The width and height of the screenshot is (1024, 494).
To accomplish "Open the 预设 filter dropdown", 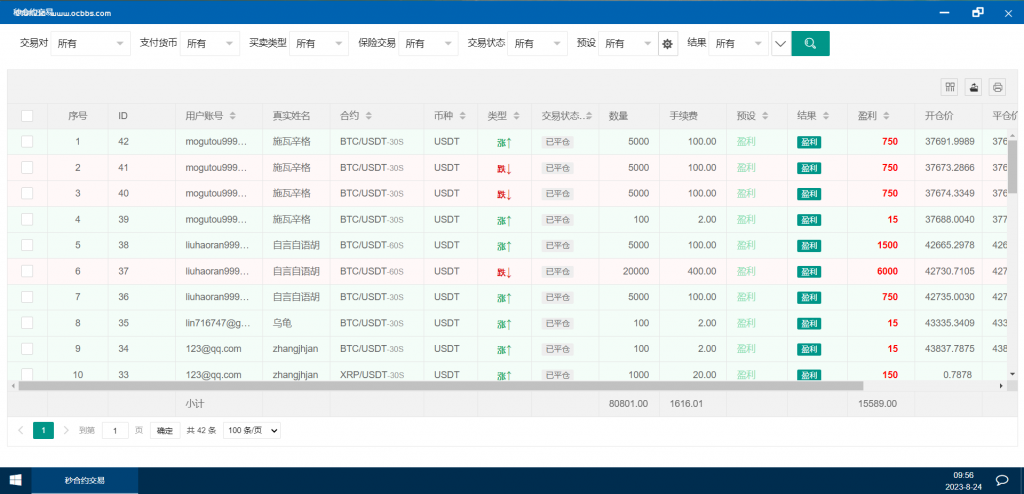I will [628, 44].
